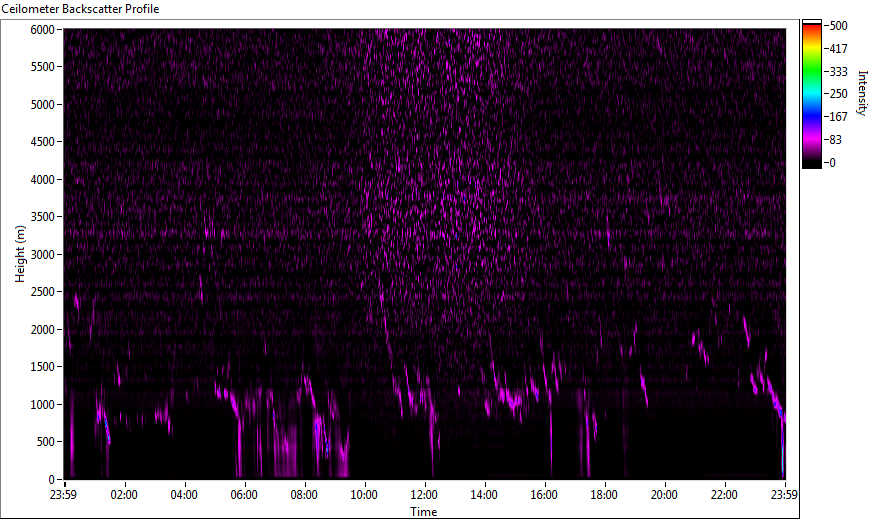Viewport: 872px width, 519px height.
Task: Click the 18:00 time axis label
Action: (x=604, y=495)
